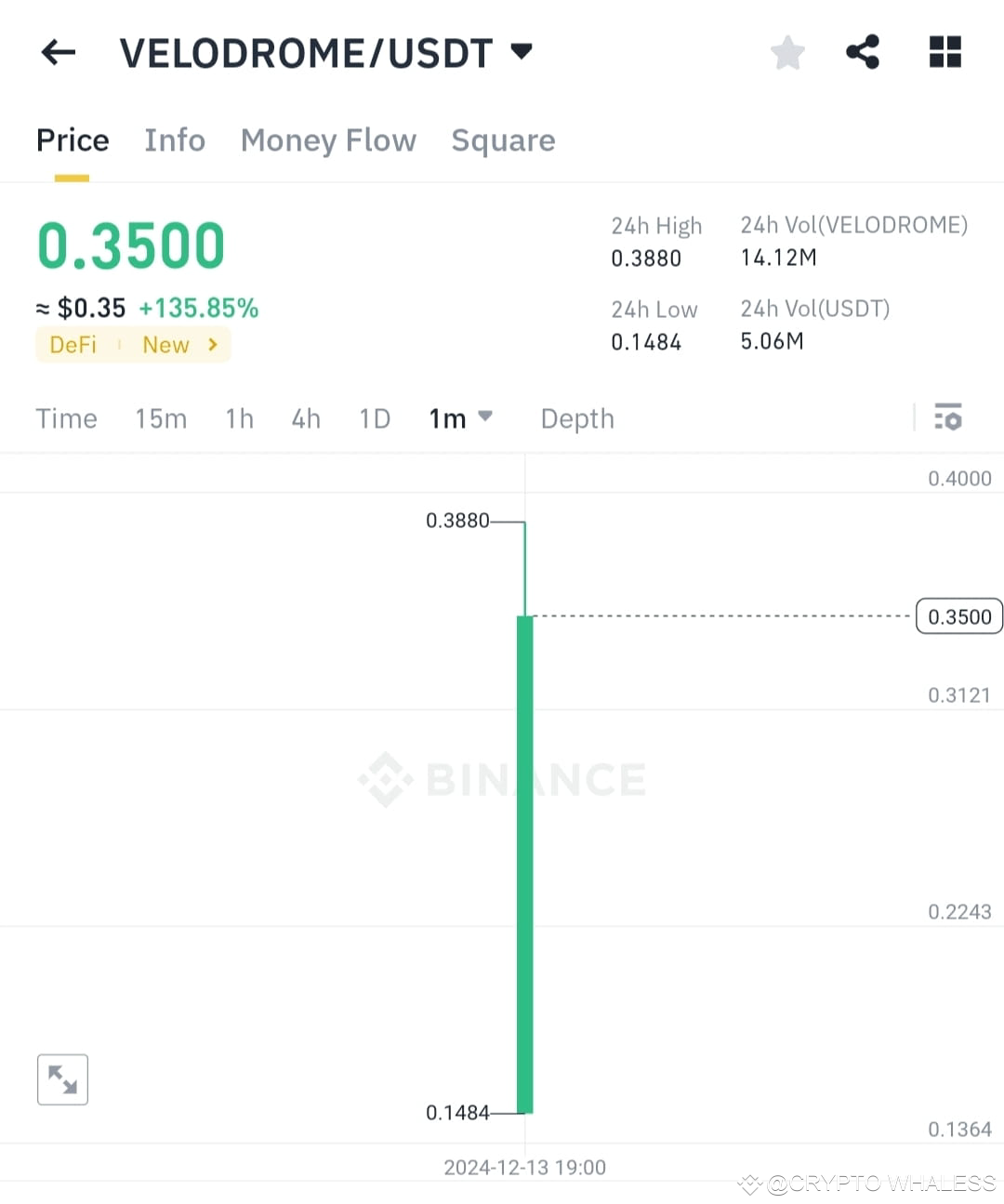Open the share icon
This screenshot has width=1004, height=1204.
(863, 52)
